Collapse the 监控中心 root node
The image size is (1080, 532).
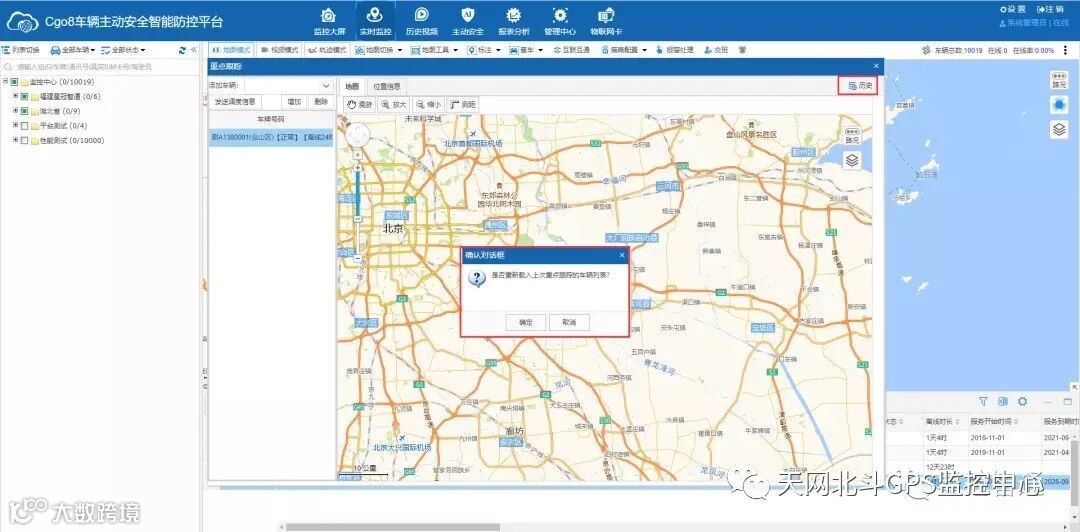point(5,82)
